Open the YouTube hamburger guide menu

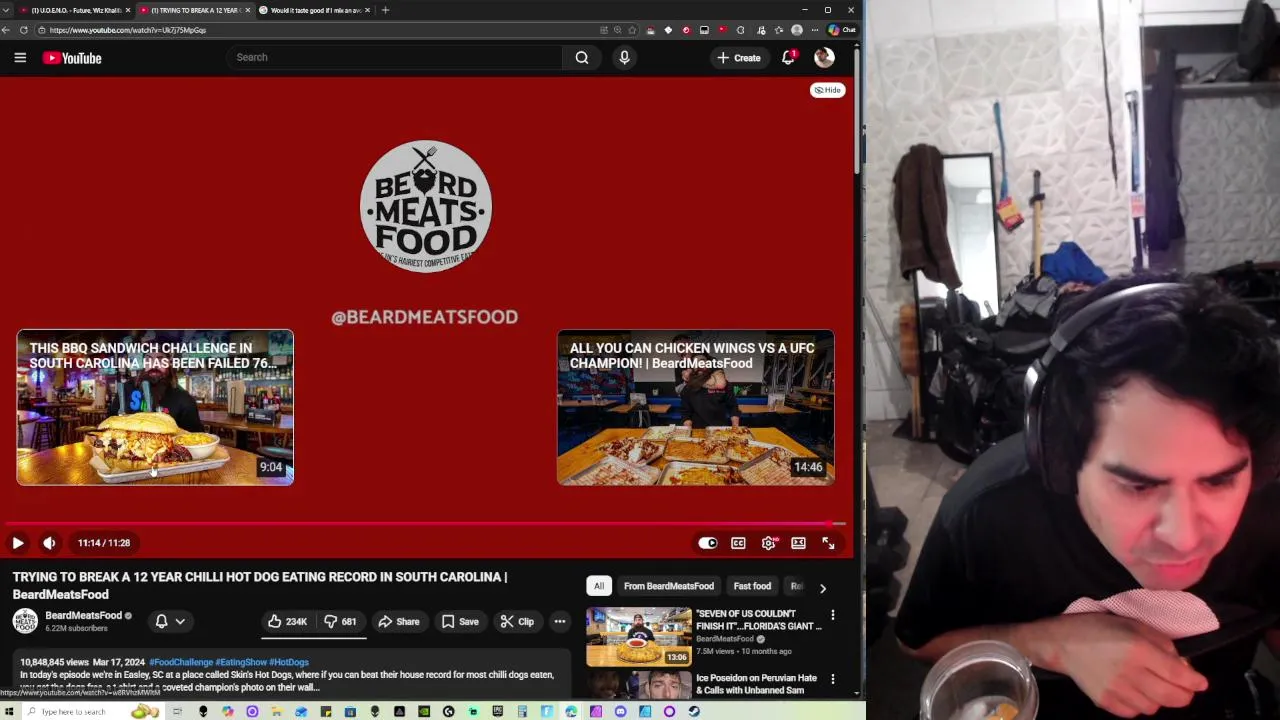tap(20, 58)
